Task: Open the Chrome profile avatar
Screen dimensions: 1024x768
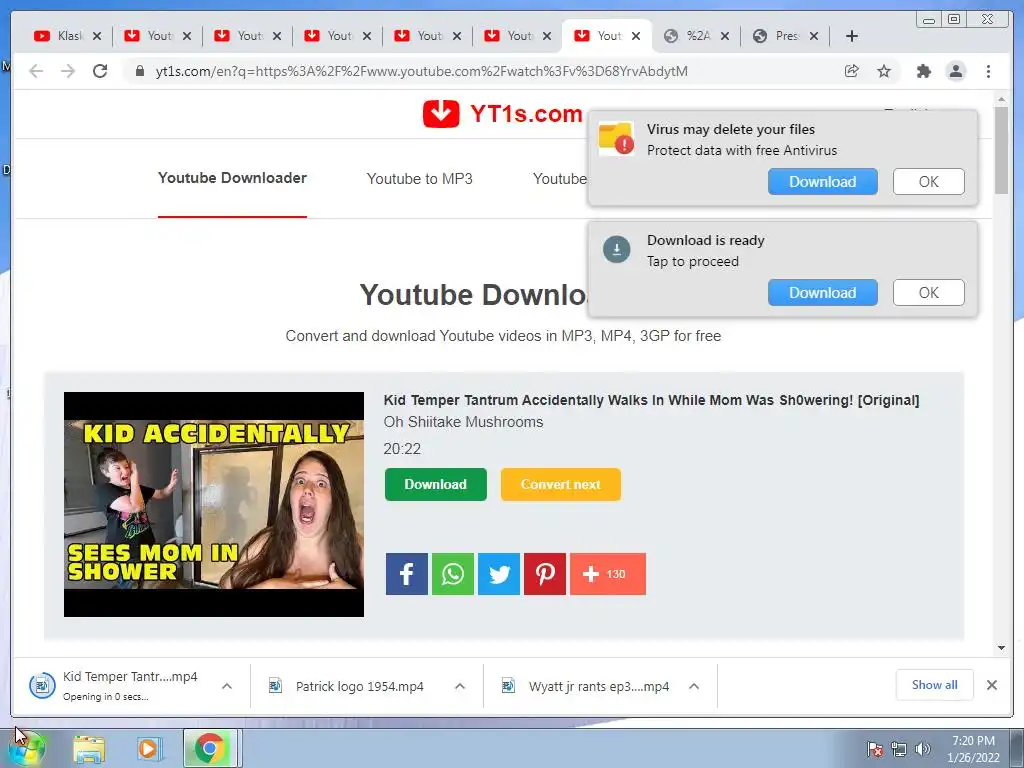Action: click(x=955, y=71)
